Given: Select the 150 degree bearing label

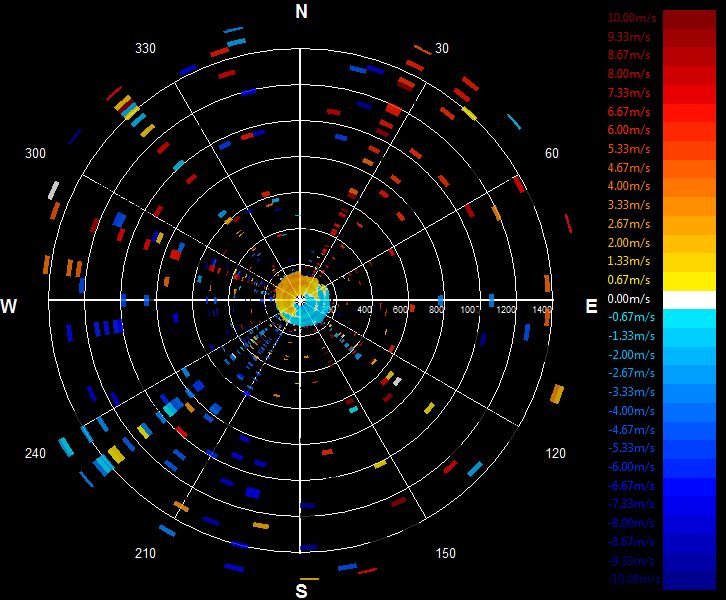Looking at the screenshot, I should [445, 553].
